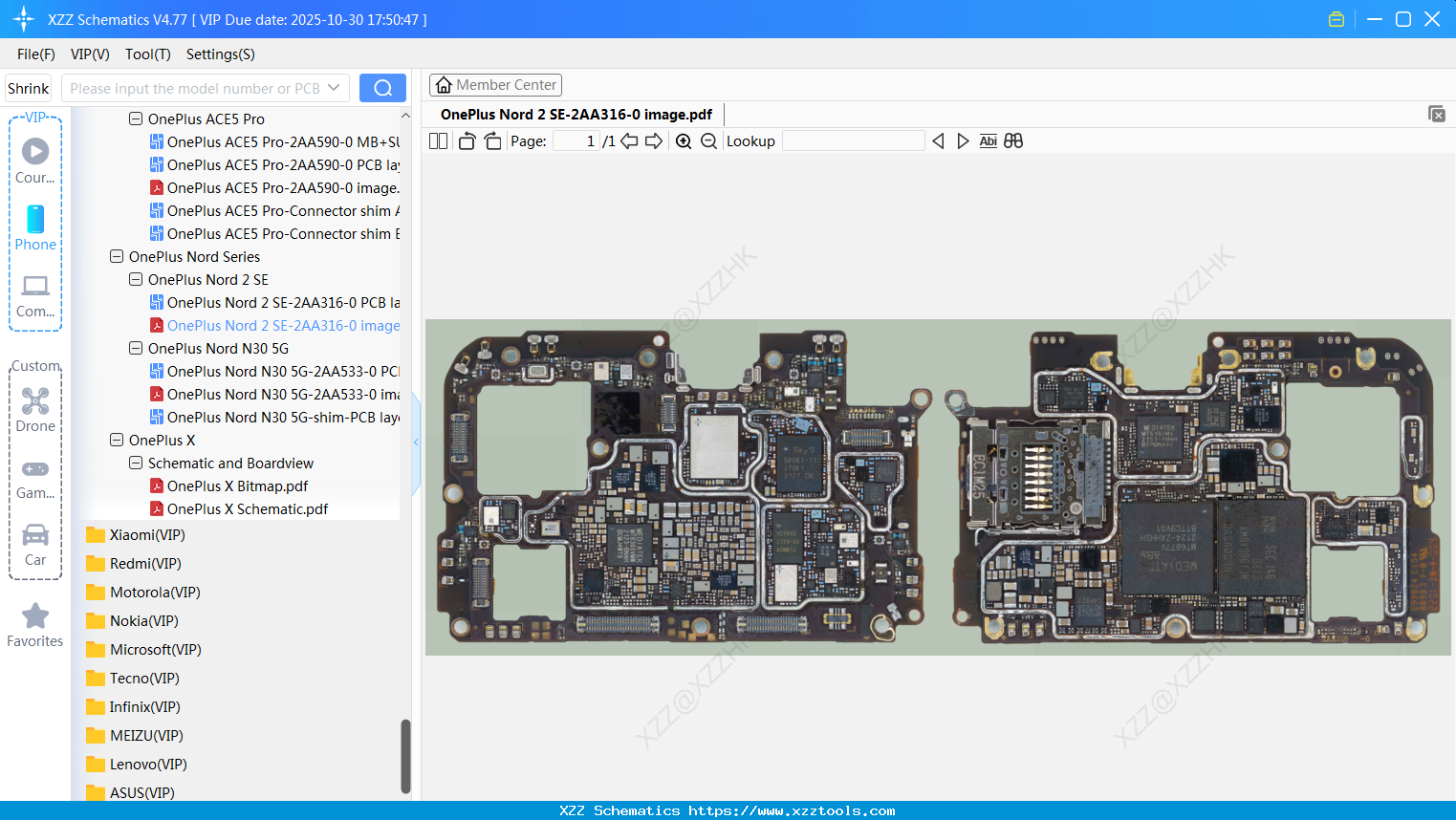Image resolution: width=1456 pixels, height=820 pixels.
Task: Rotate the PDF counterclockwise
Action: (x=466, y=140)
